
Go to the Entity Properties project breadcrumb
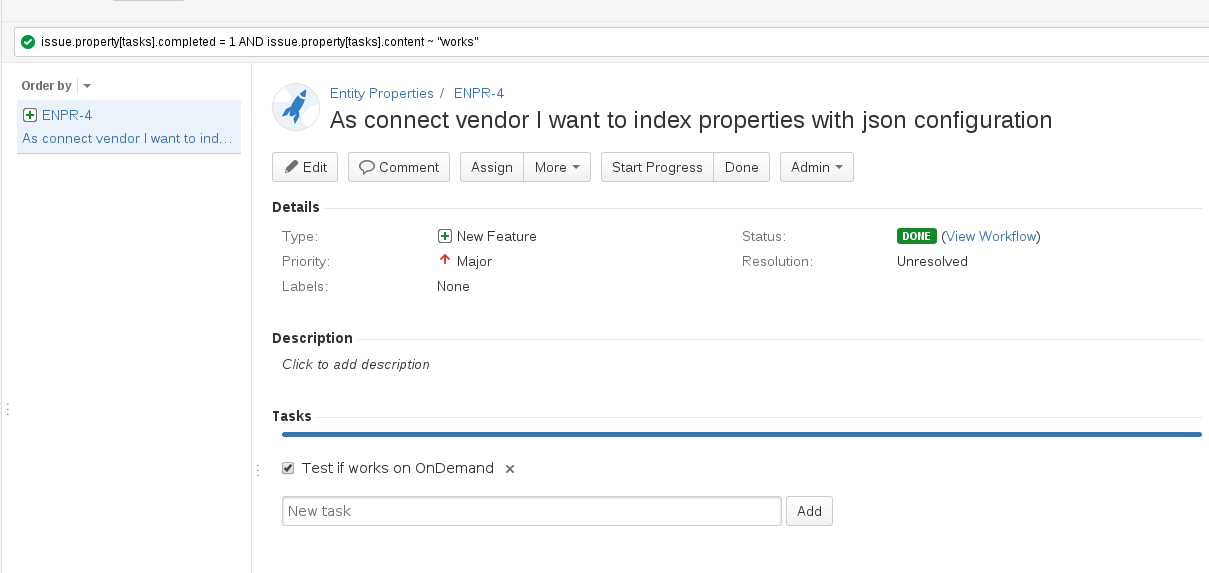tap(382, 93)
